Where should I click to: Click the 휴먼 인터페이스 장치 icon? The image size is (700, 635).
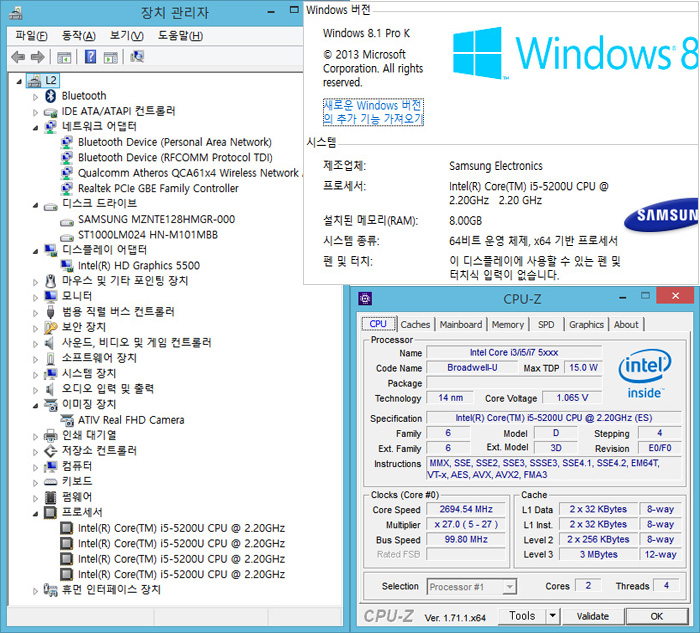point(50,590)
